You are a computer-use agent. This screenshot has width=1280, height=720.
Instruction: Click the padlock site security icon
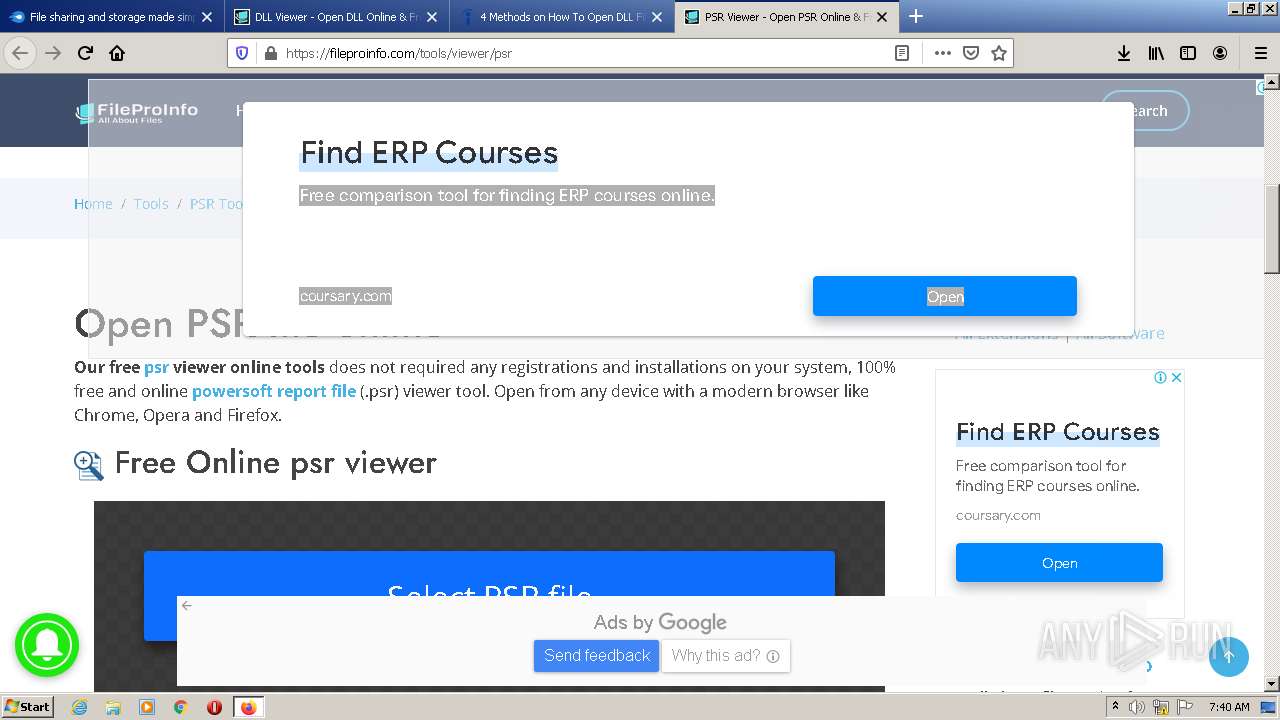[x=269, y=53]
